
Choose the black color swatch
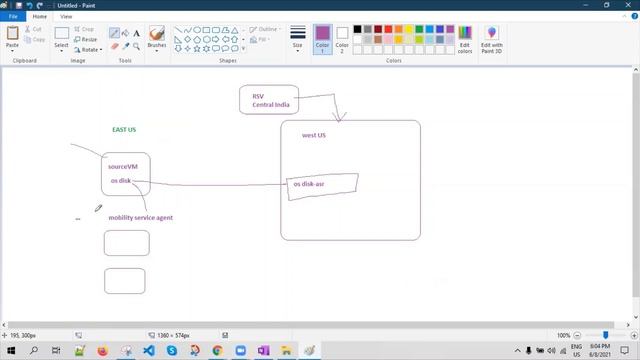(x=357, y=29)
